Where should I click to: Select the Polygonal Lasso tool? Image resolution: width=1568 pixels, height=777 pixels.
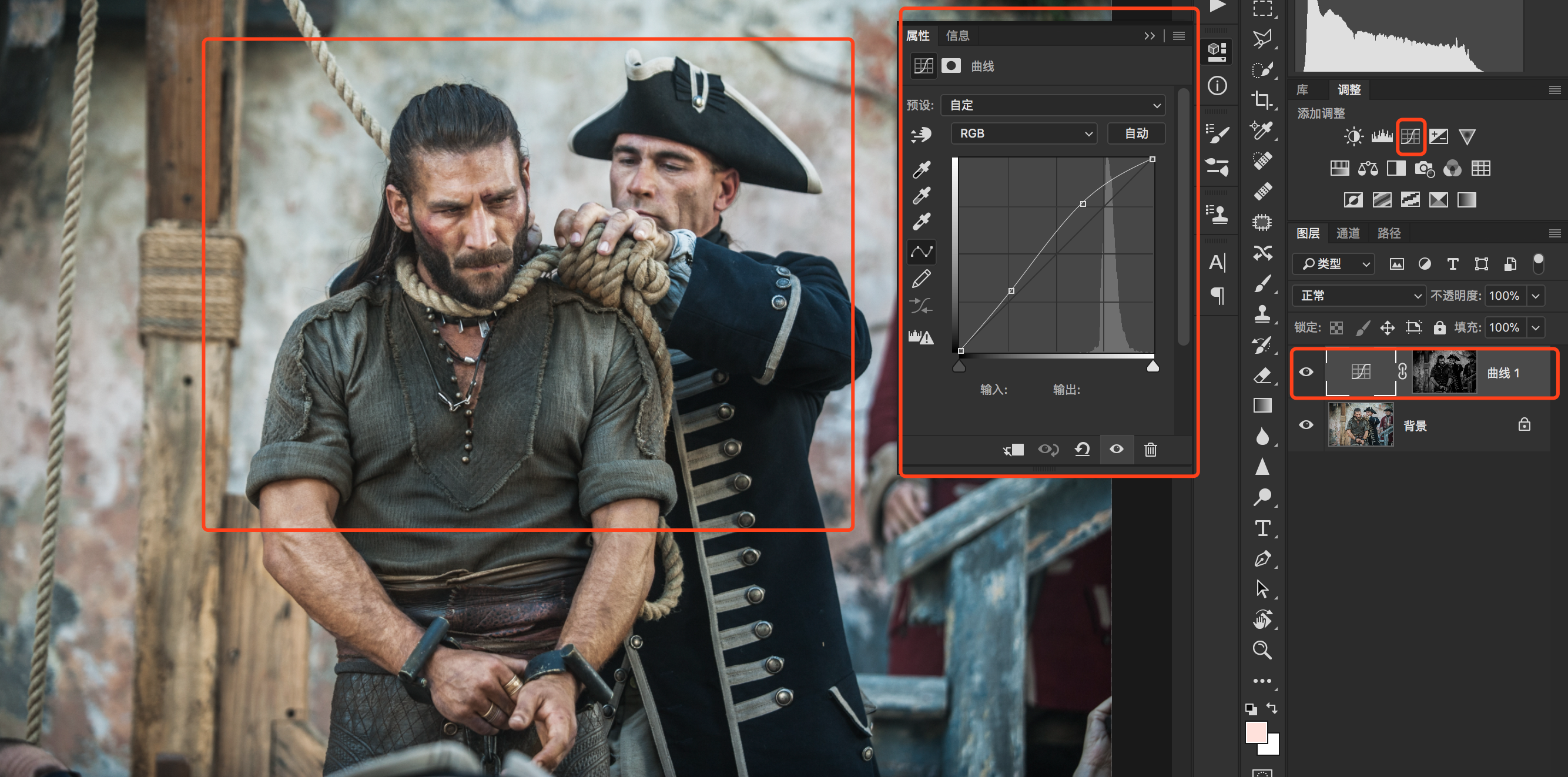click(x=1262, y=38)
